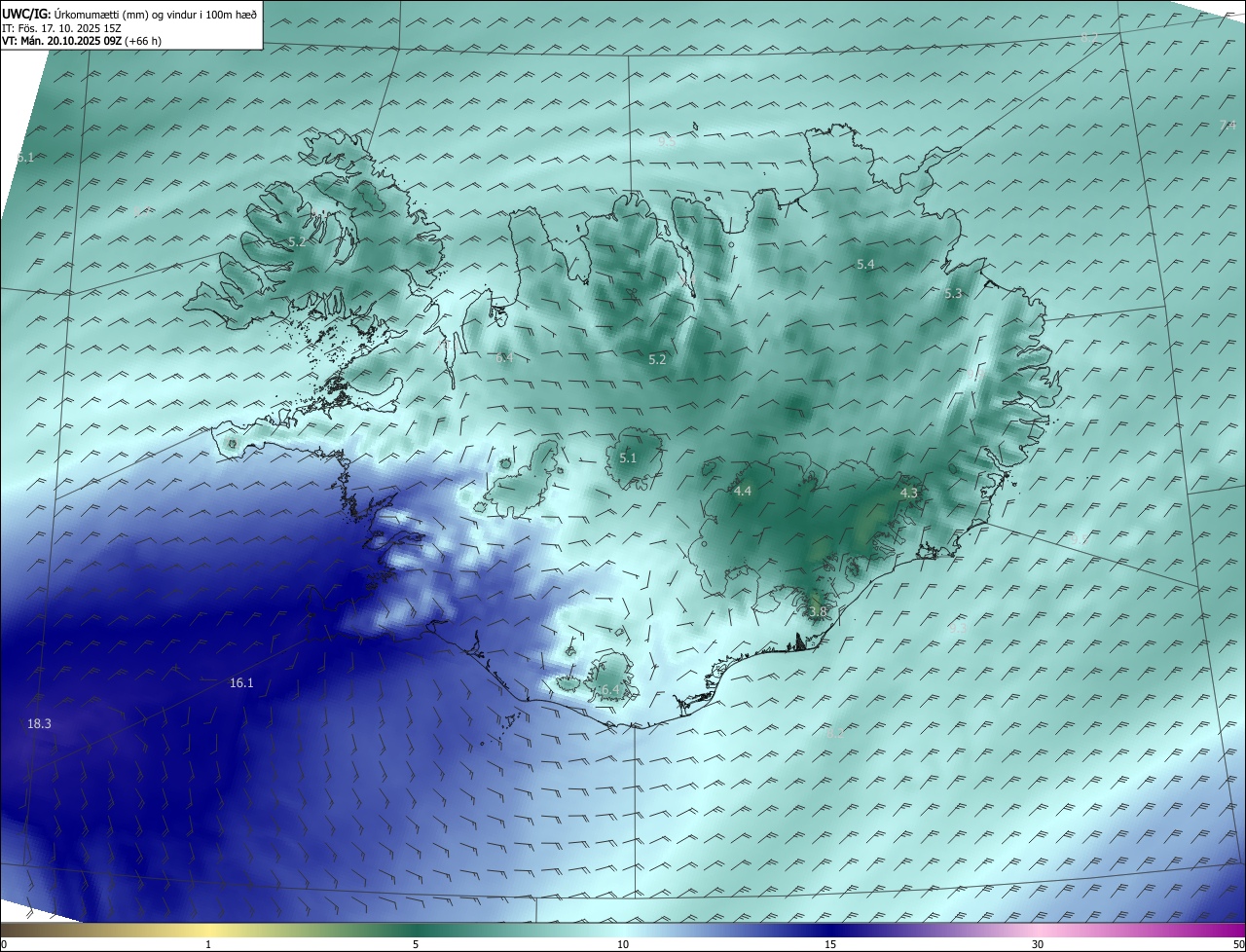Screen dimensions: 1246x952
Task: Click the 9.5 value label north of Iceland
Action: tap(667, 142)
